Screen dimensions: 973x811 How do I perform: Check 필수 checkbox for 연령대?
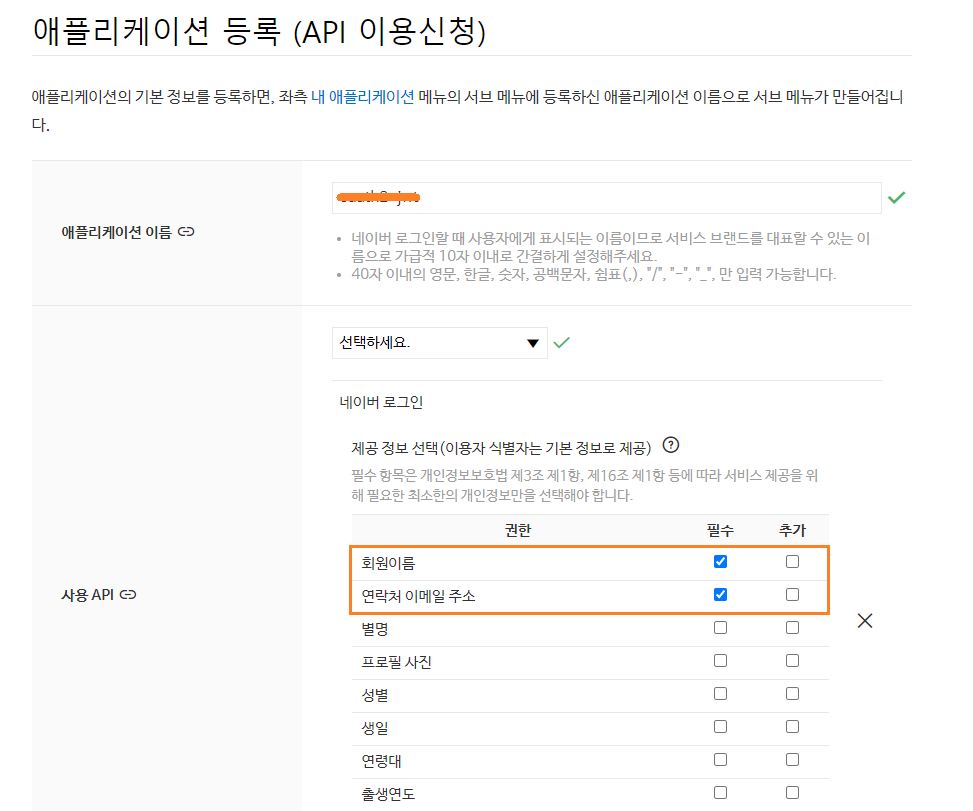[720, 759]
